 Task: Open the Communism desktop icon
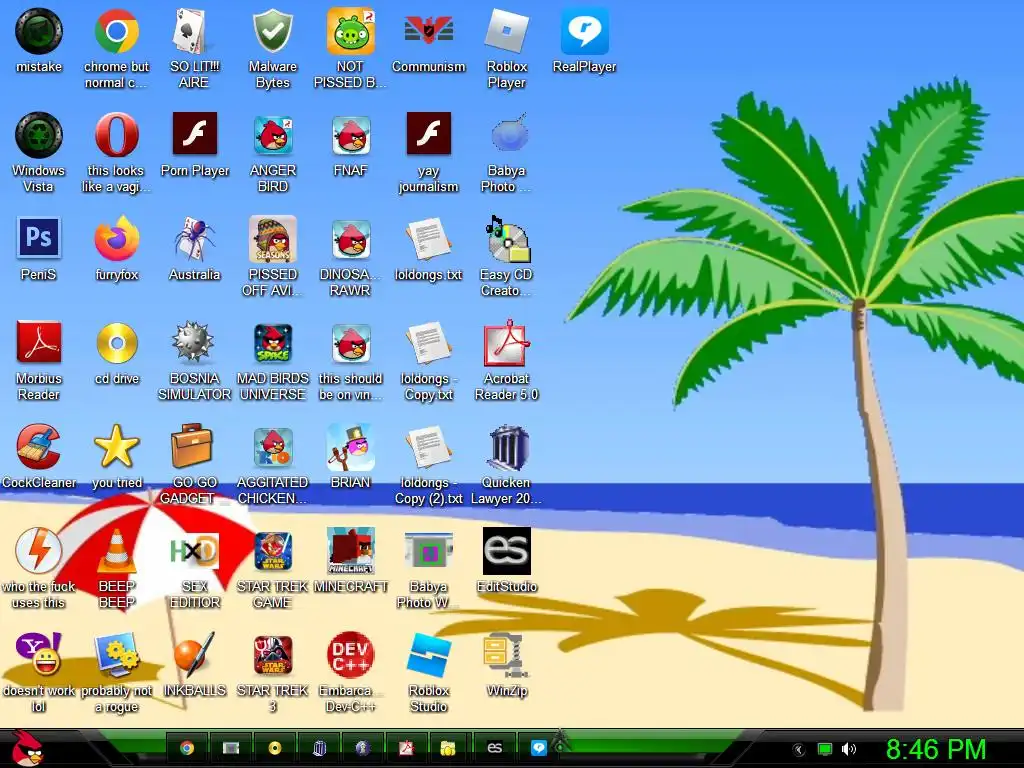[428, 31]
